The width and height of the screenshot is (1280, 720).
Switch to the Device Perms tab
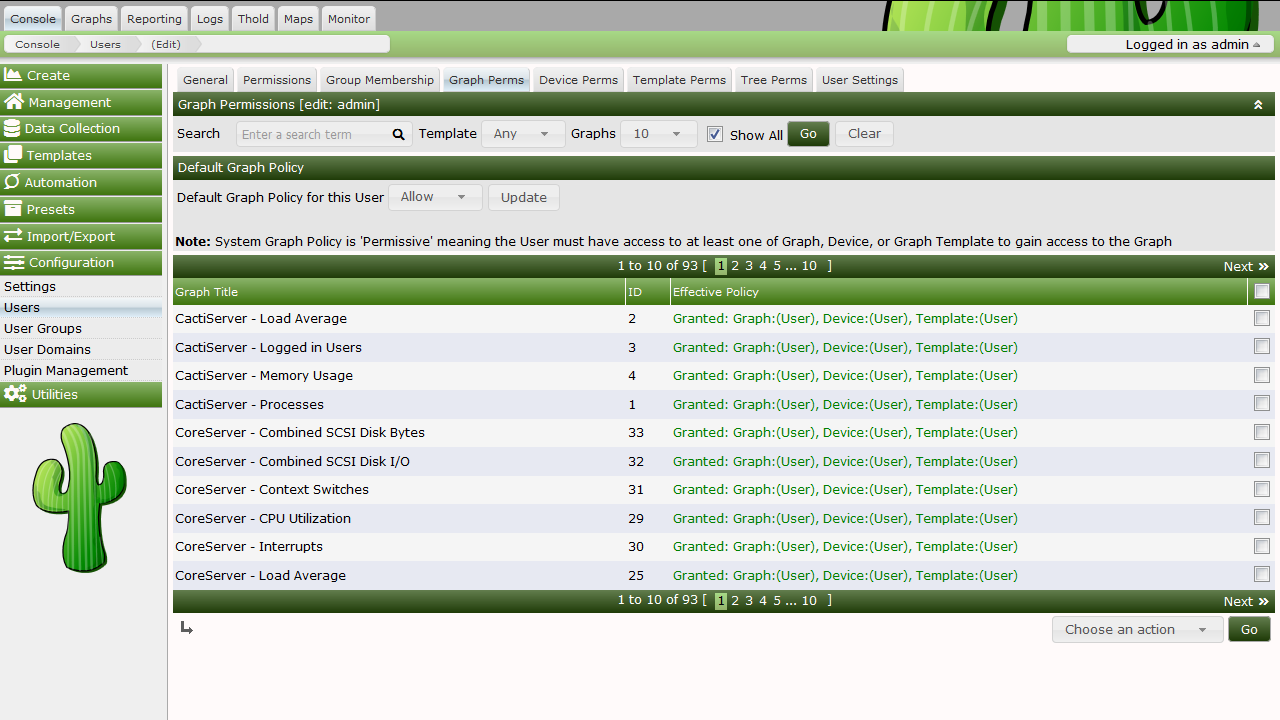[x=579, y=80]
